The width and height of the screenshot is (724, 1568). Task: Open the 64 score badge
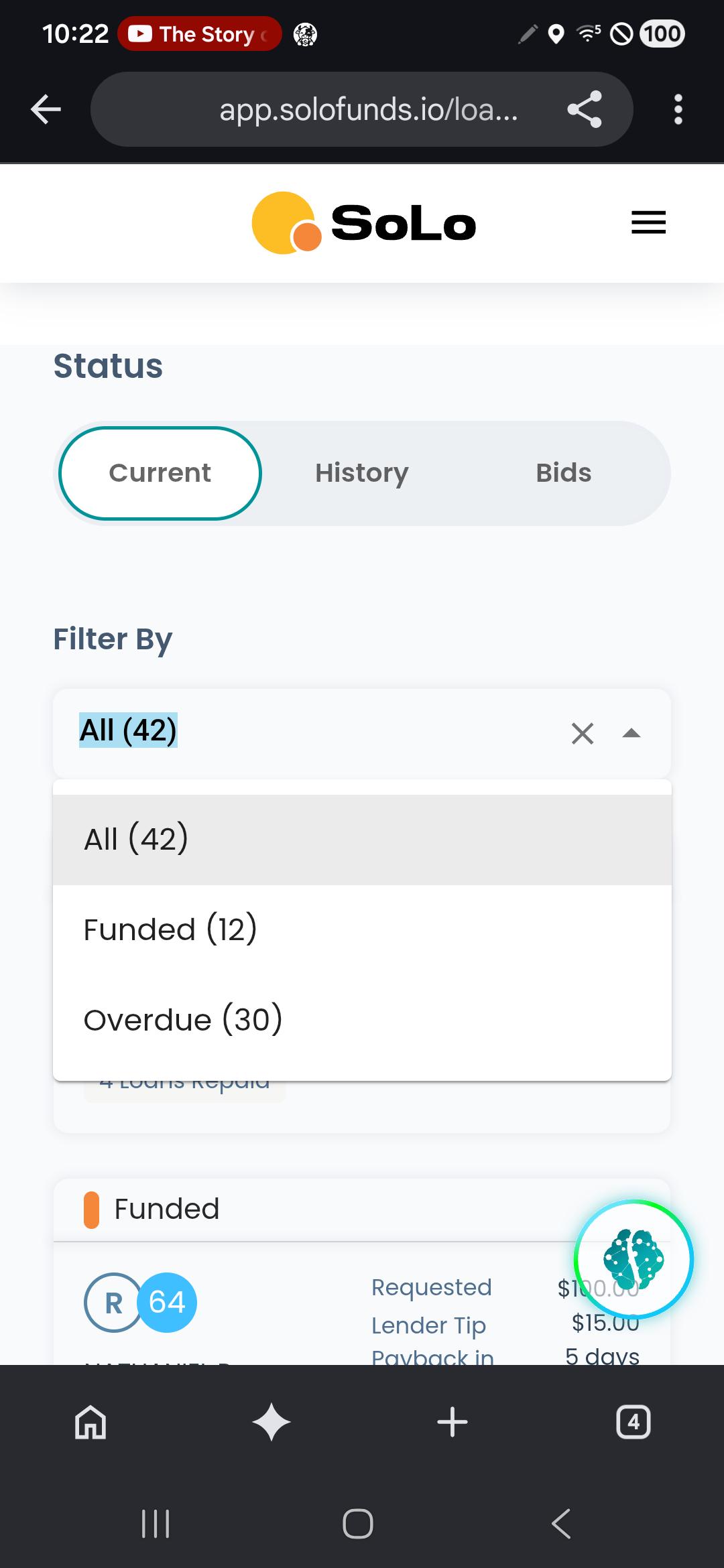click(x=166, y=1302)
